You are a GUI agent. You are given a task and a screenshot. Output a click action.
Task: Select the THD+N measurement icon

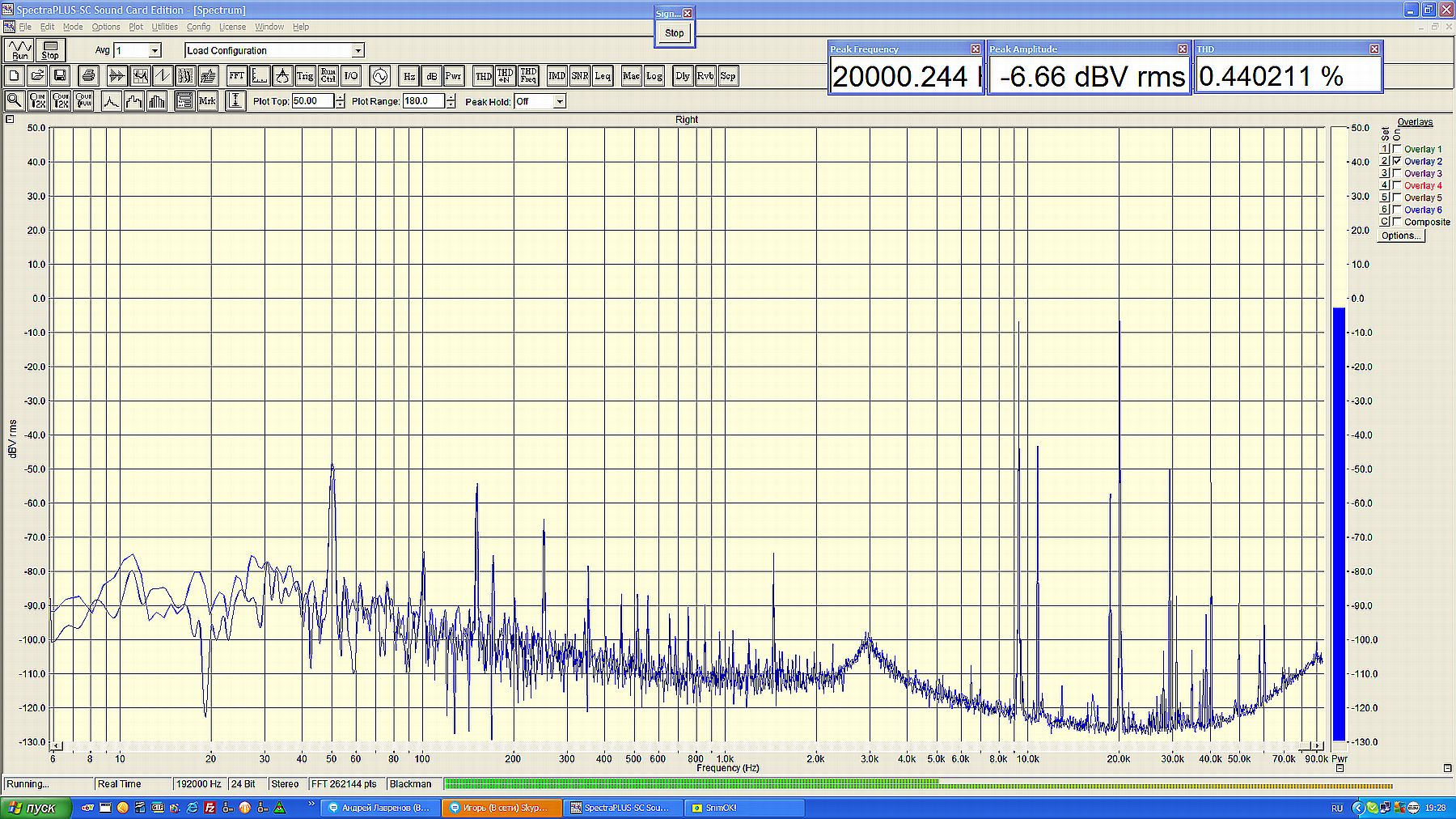[505, 76]
